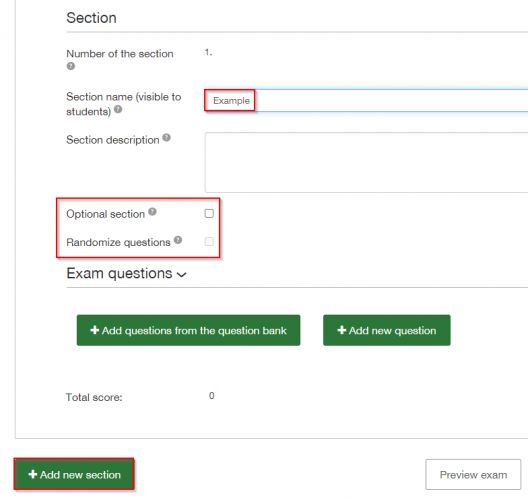This screenshot has height=500, width=528.
Task: Toggle the Randomize questions checkbox
Action: pos(209,241)
